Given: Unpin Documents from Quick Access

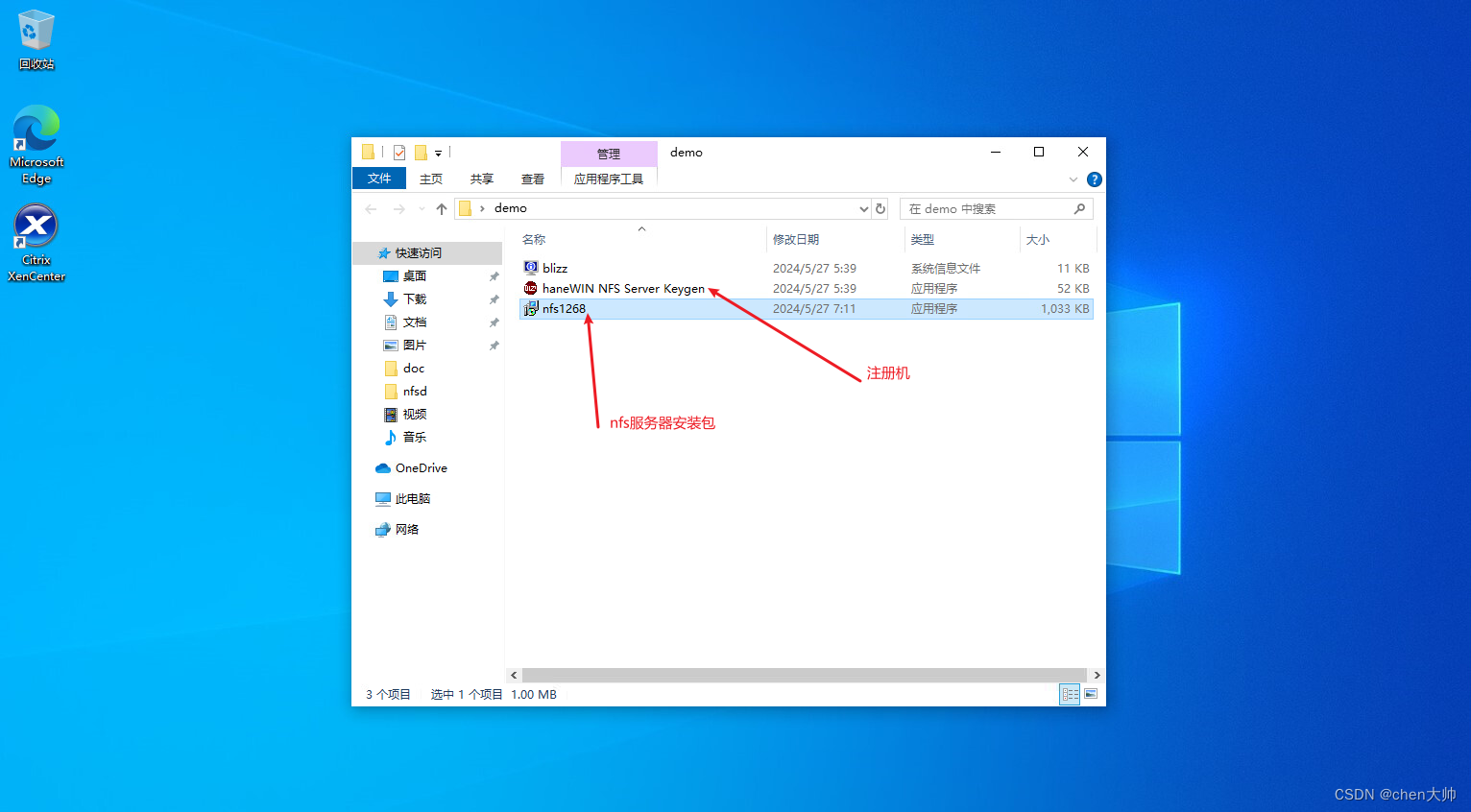Looking at the screenshot, I should (x=494, y=322).
